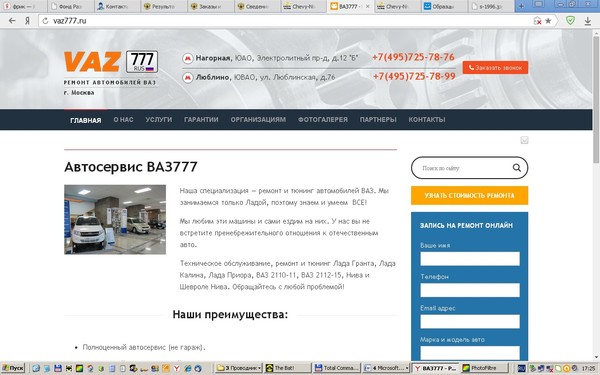This screenshot has height=375, width=600.
Task: Click the Ваше имя input field
Action: pyautogui.click(x=470, y=259)
